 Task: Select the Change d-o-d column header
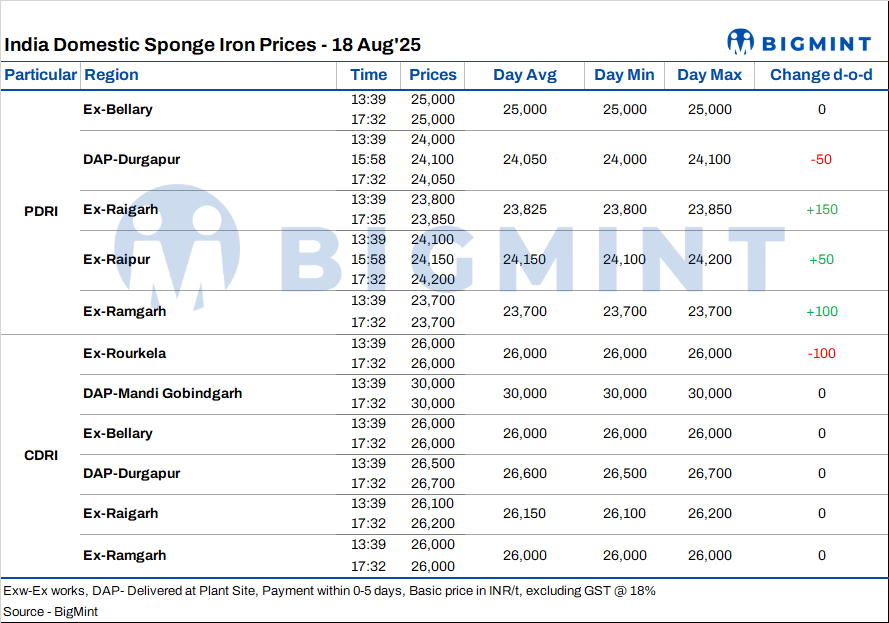pos(821,75)
